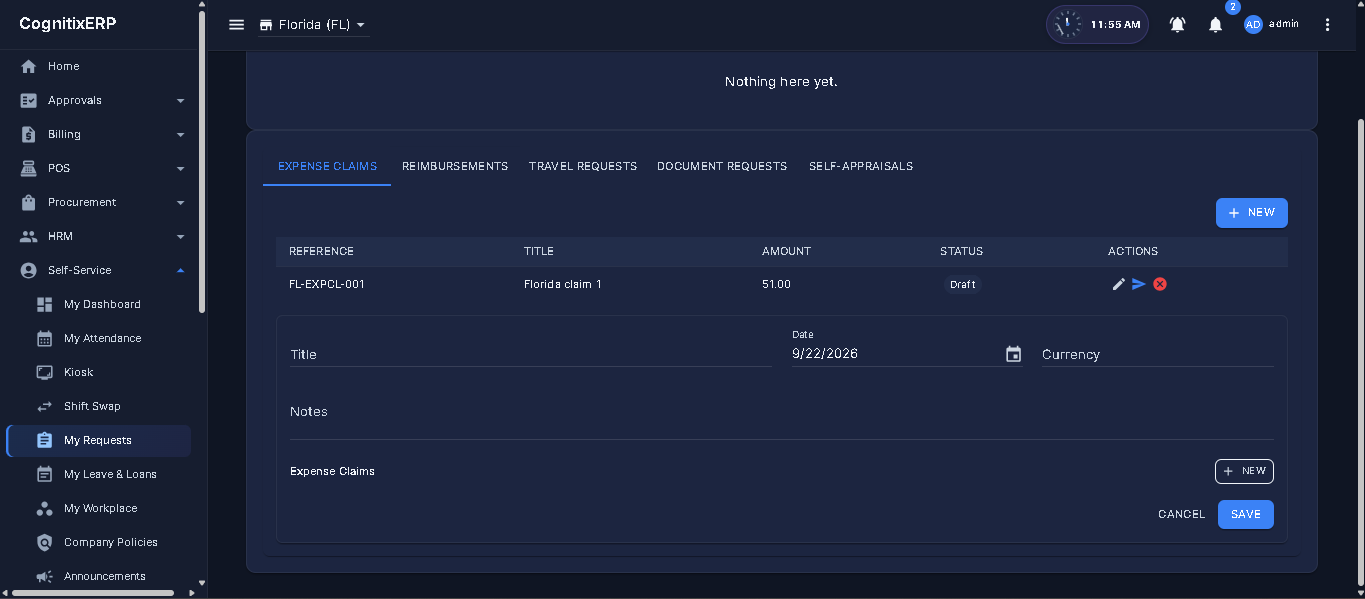This screenshot has width=1365, height=599.
Task: Switch to the Self-Appraisals tab
Action: click(x=861, y=166)
